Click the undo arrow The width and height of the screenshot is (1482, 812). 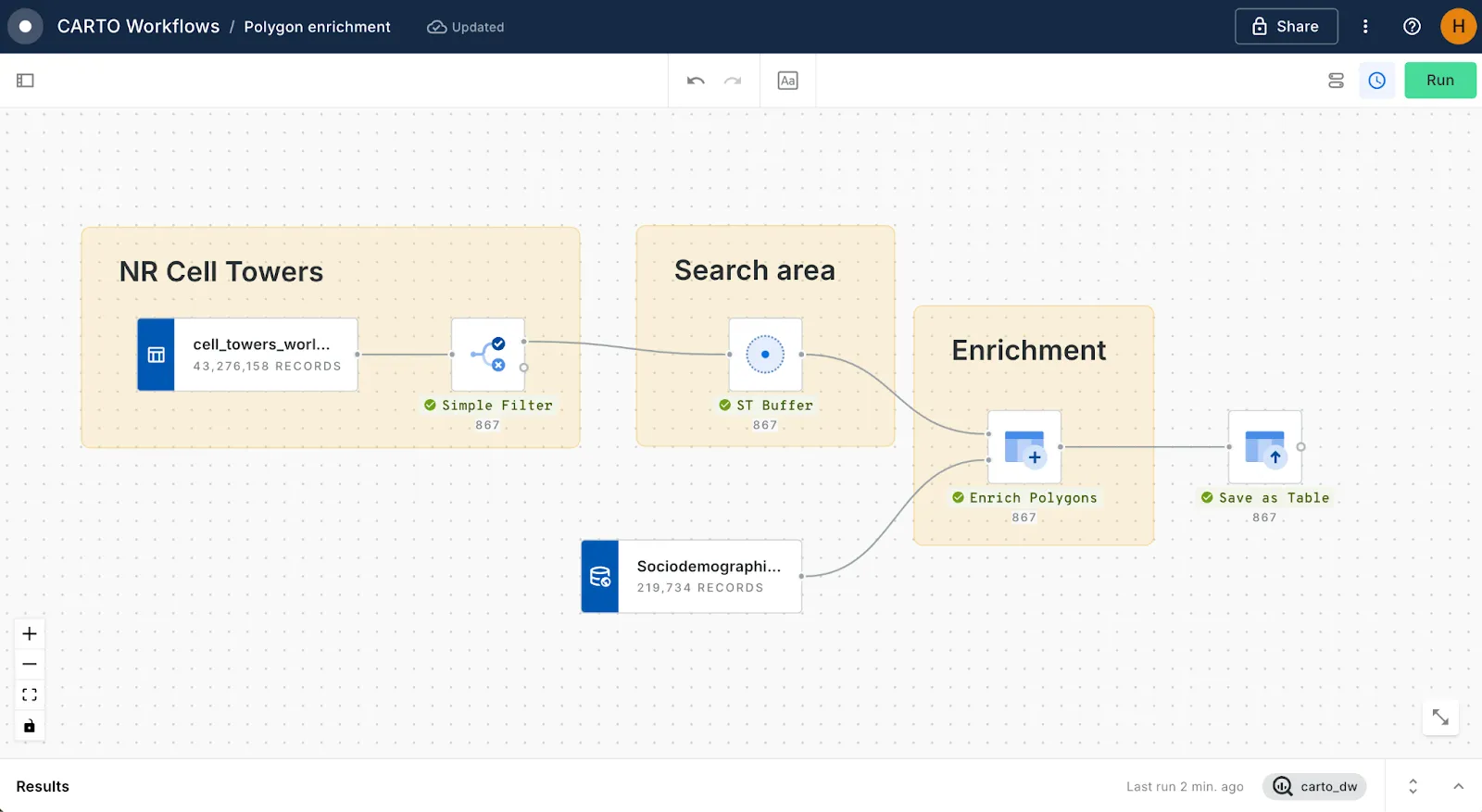click(696, 81)
